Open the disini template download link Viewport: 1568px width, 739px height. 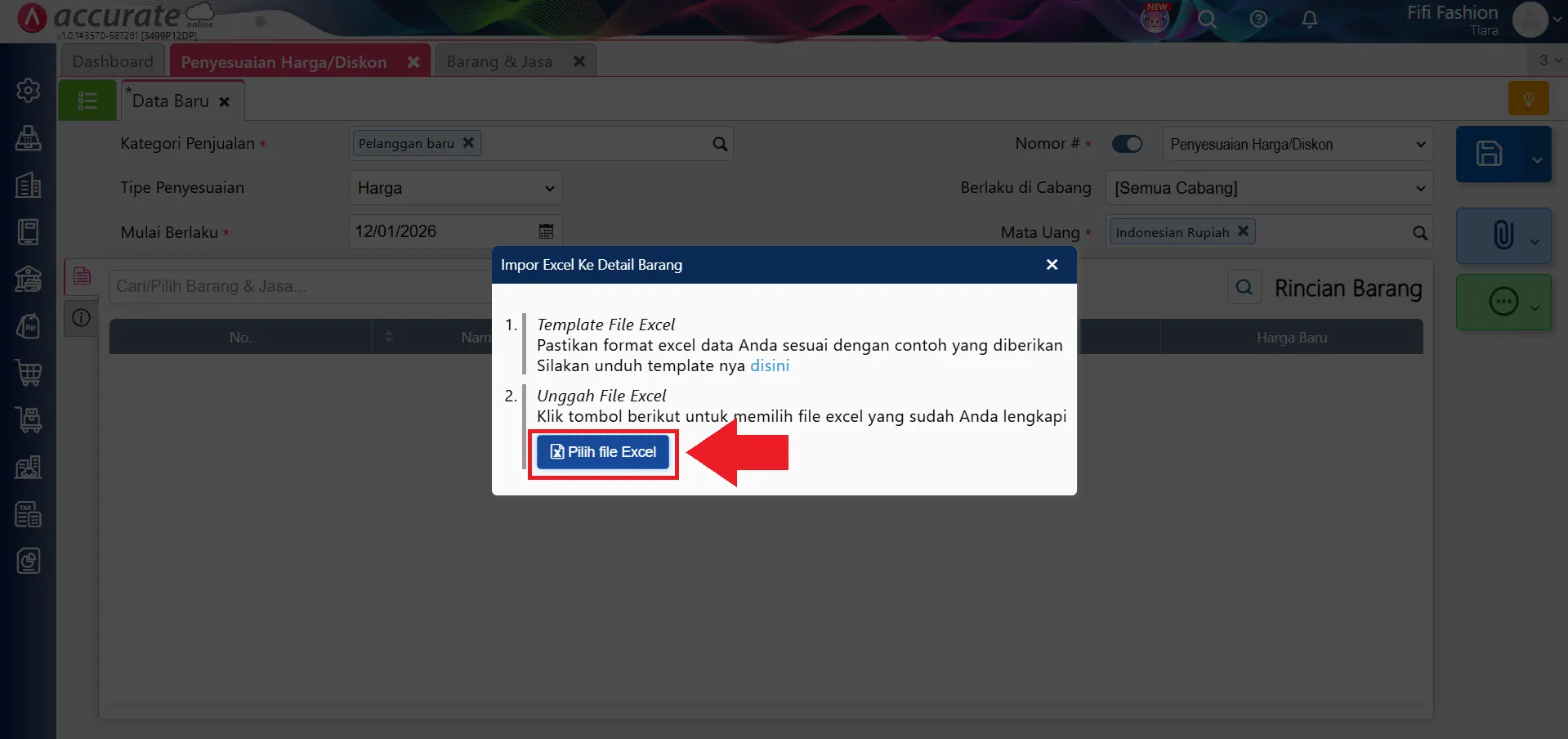coord(769,365)
